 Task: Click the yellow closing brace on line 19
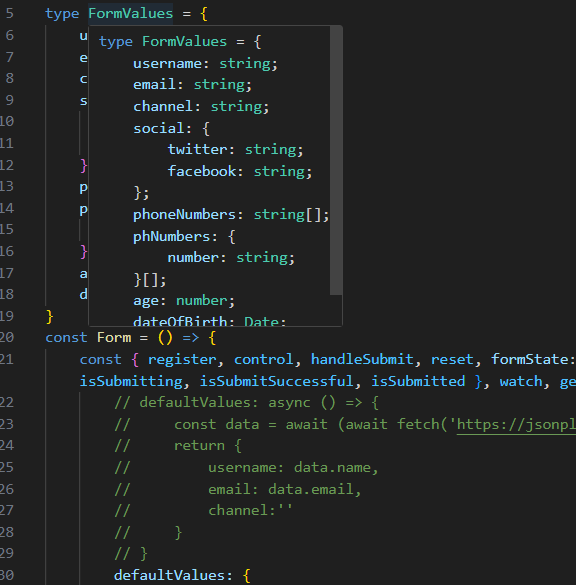coord(50,317)
